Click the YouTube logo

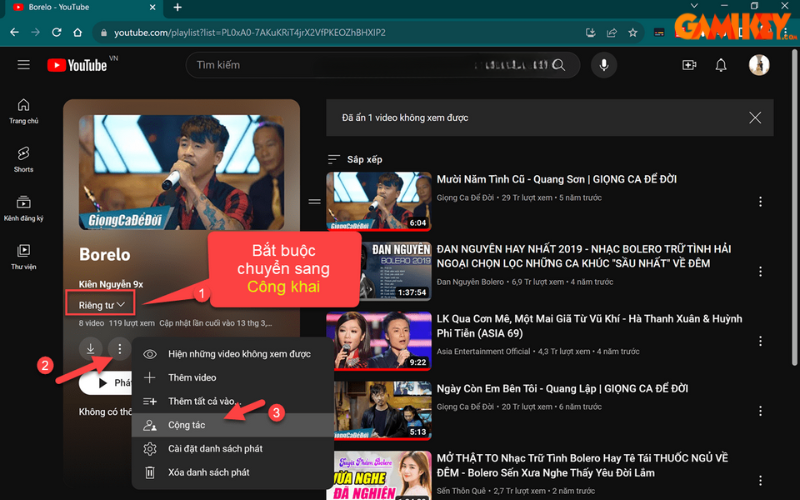(x=77, y=65)
